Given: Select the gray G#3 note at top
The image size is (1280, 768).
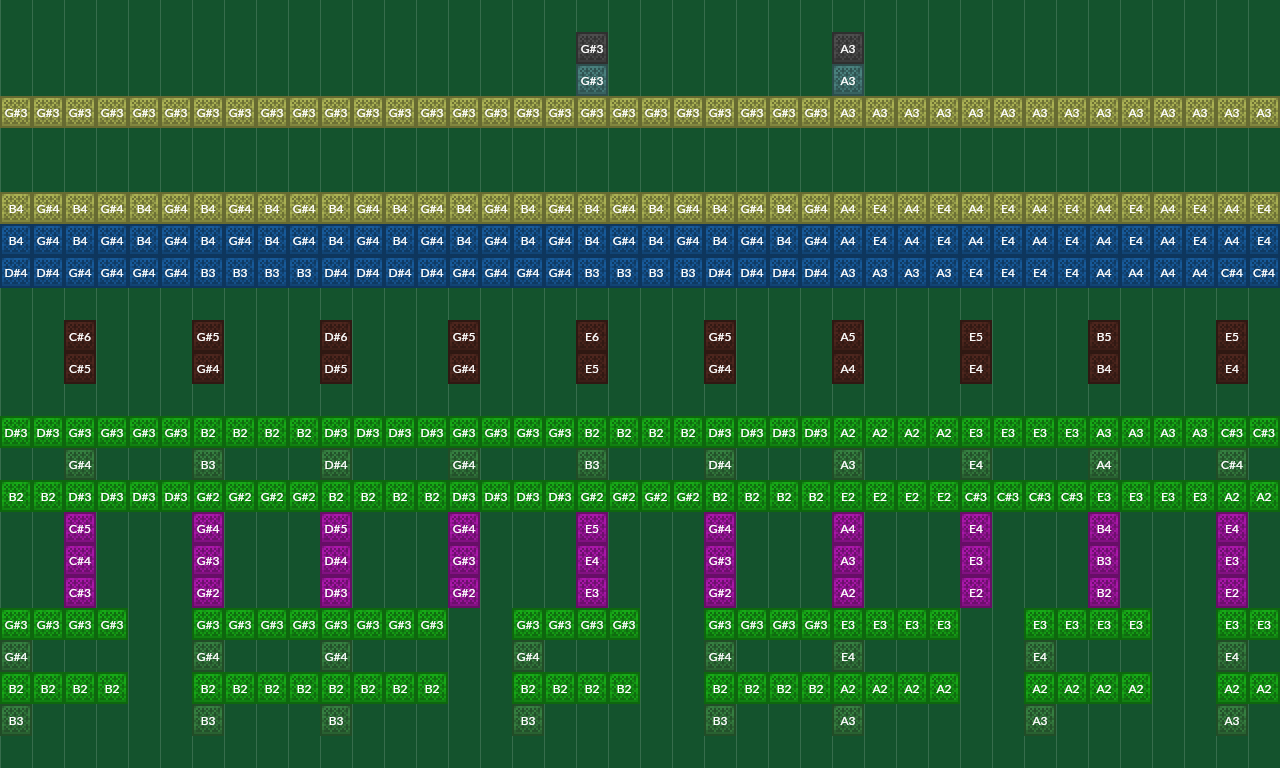Looking at the screenshot, I should click(x=592, y=49).
